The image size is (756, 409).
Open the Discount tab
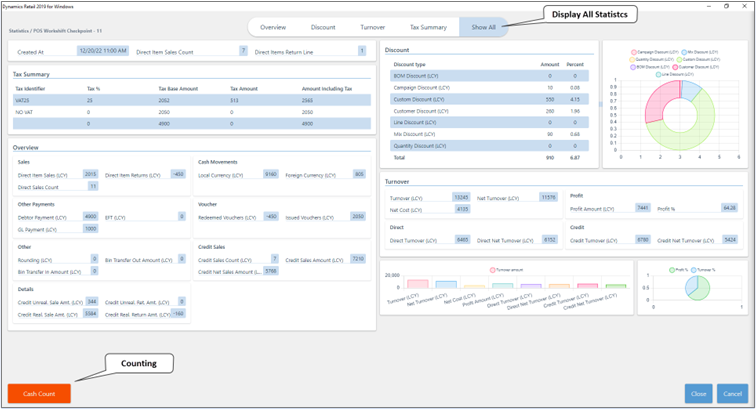(x=323, y=27)
